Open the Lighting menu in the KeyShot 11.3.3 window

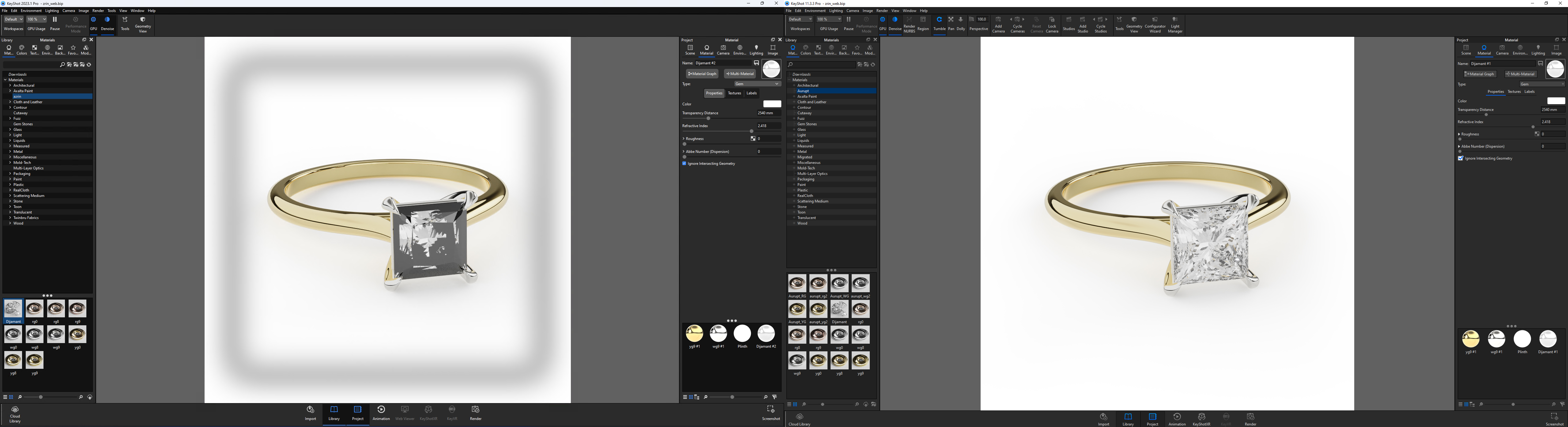click(x=836, y=10)
